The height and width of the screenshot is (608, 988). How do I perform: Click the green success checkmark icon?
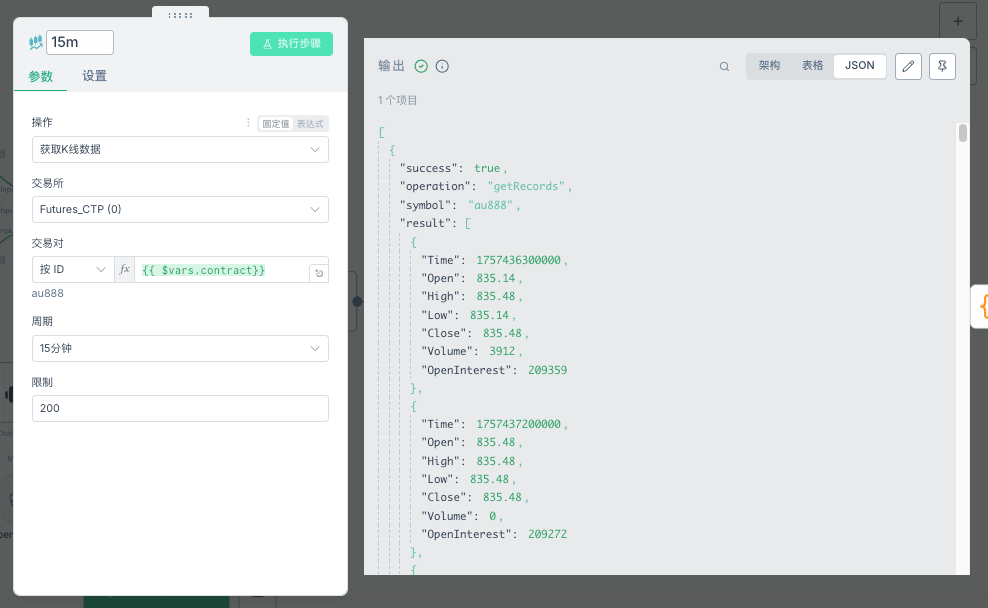click(x=421, y=66)
